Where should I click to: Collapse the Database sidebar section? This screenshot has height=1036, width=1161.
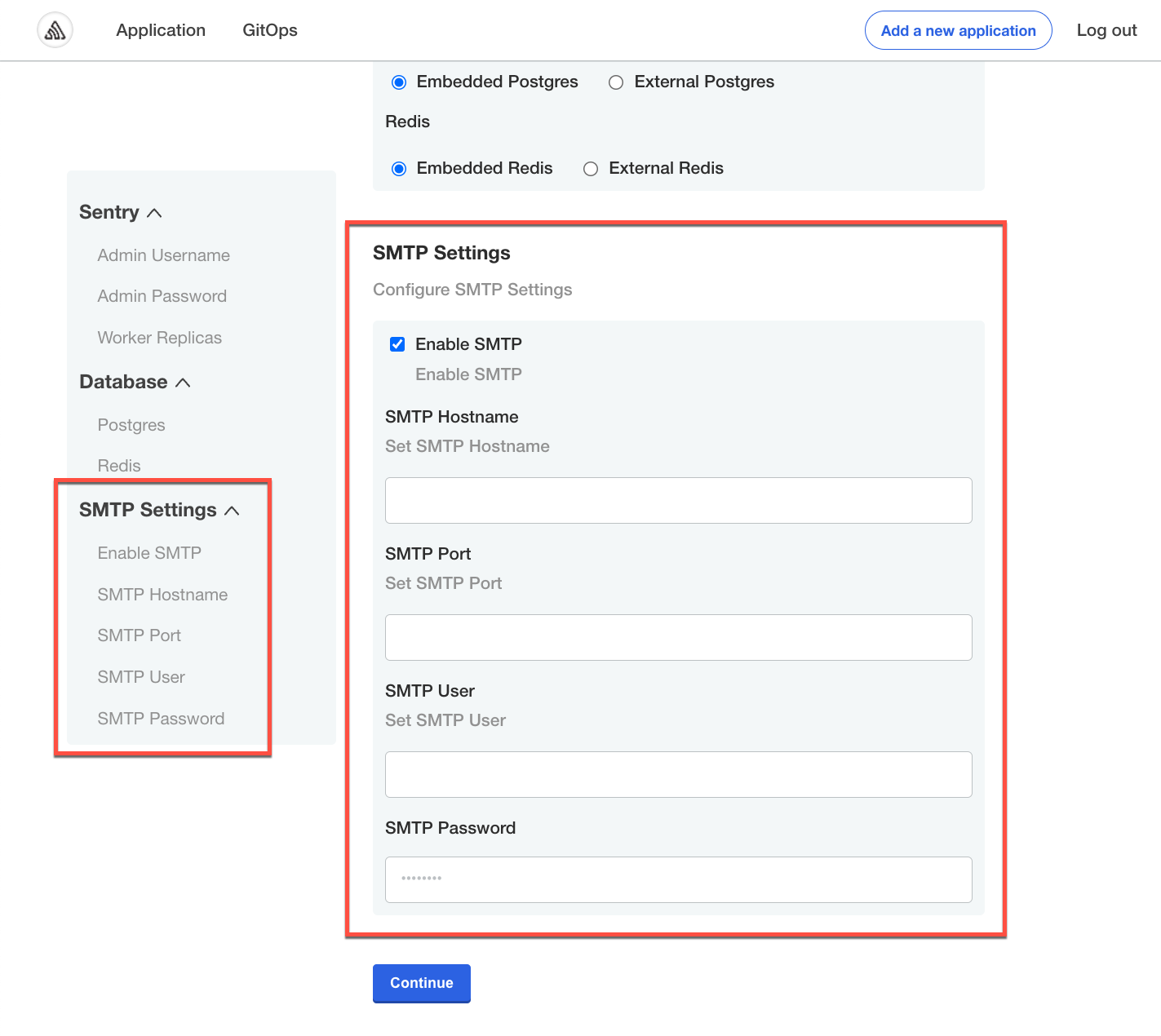point(184,382)
